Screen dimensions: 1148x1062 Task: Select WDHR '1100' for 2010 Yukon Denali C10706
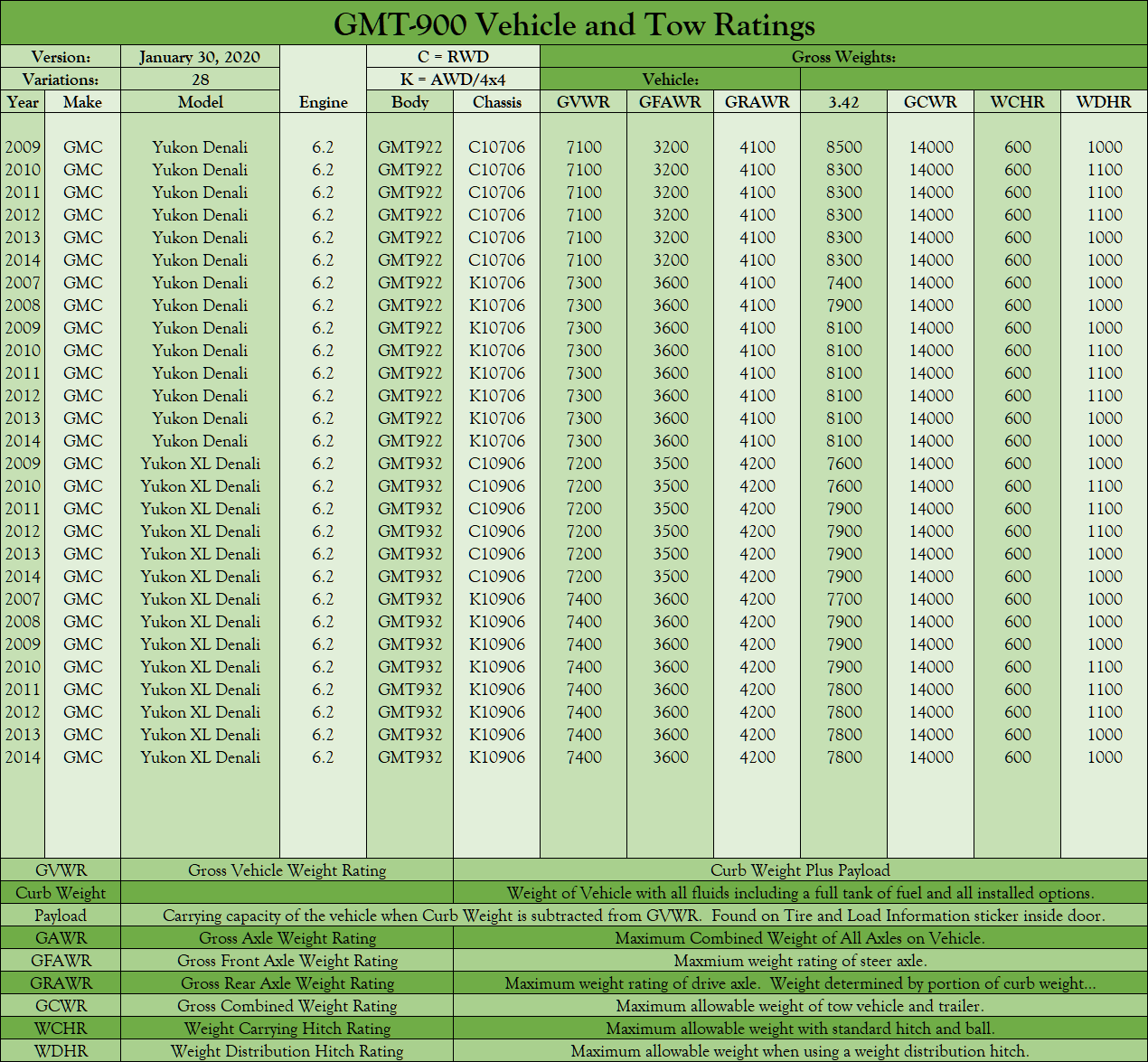[1104, 170]
